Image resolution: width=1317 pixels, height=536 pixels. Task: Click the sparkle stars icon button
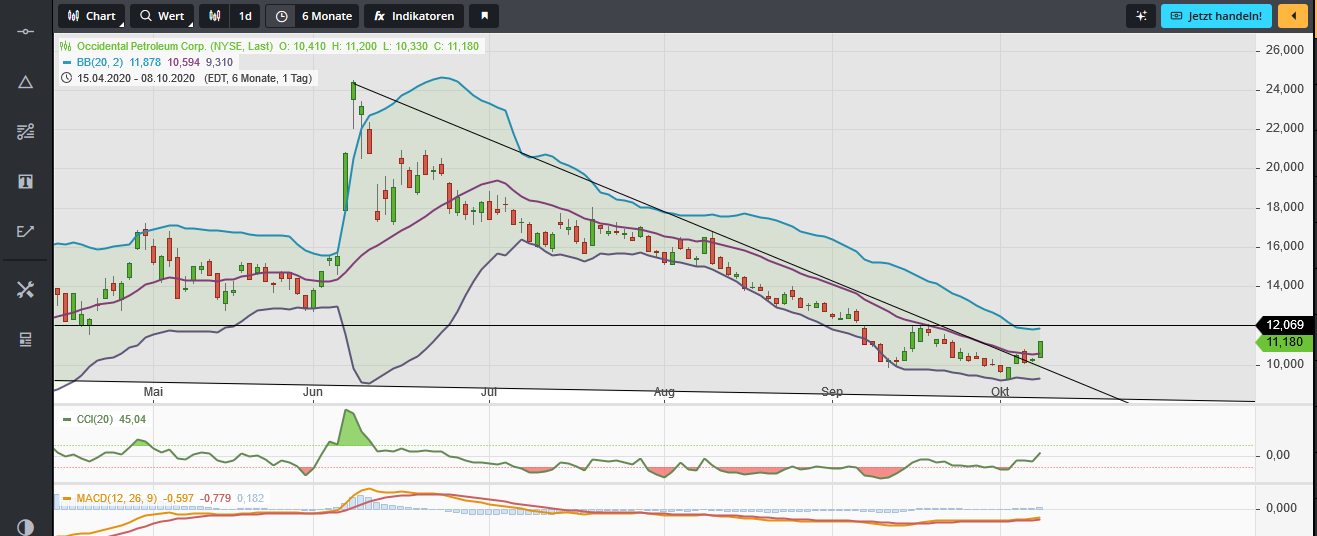(1140, 16)
